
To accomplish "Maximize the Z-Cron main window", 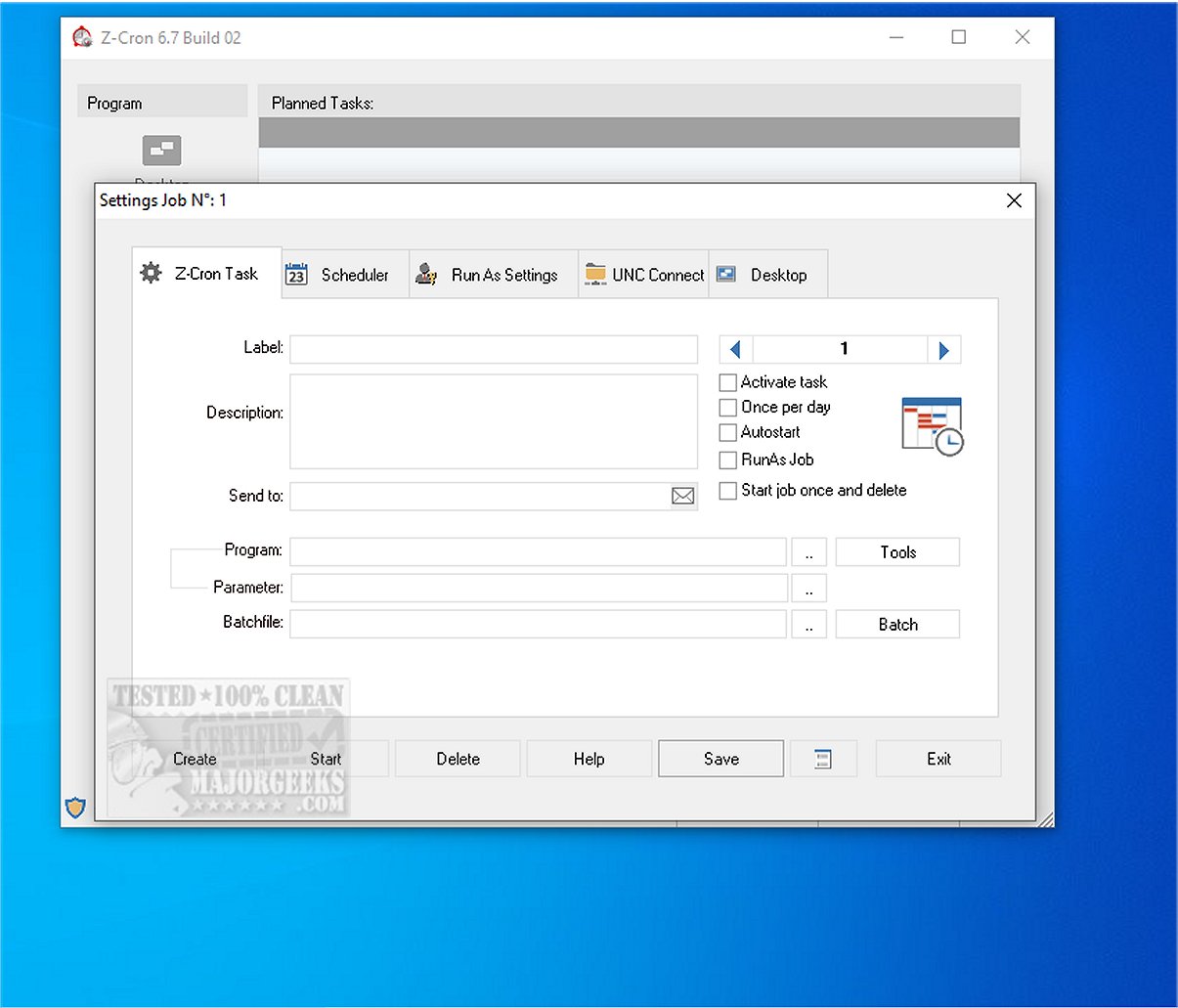I will (959, 37).
